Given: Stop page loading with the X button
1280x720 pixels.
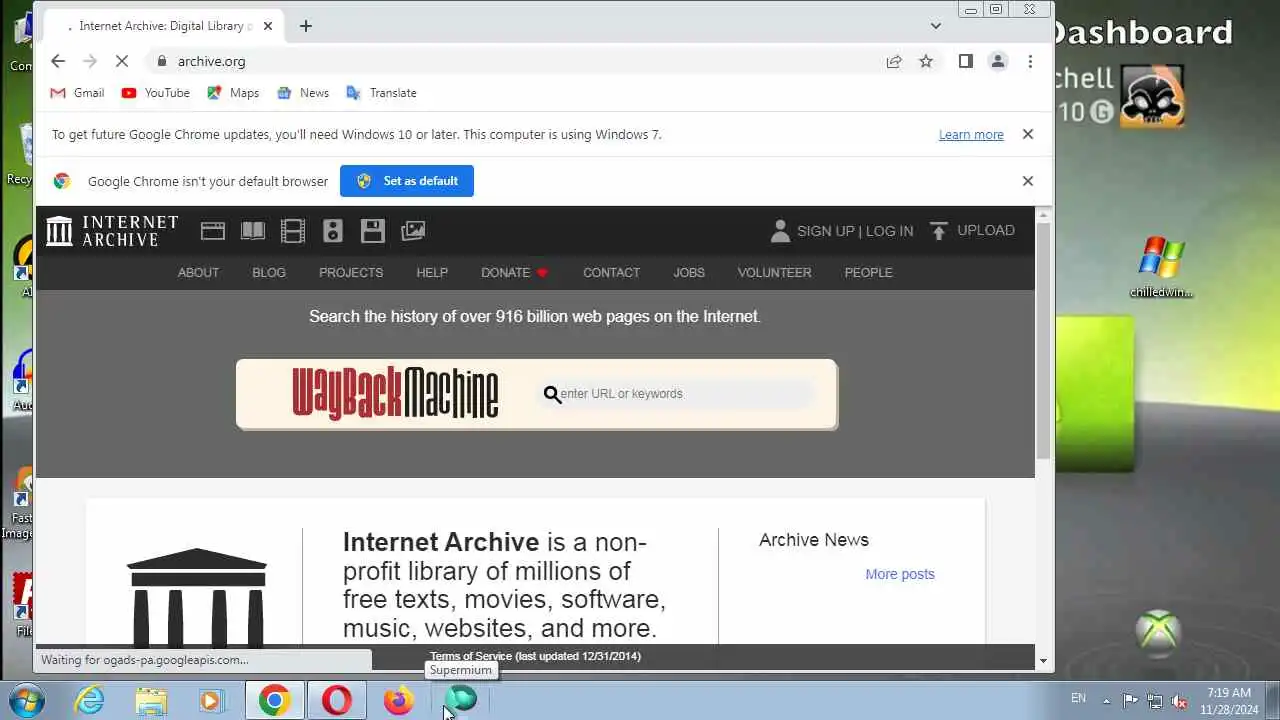Looking at the screenshot, I should [x=121, y=61].
